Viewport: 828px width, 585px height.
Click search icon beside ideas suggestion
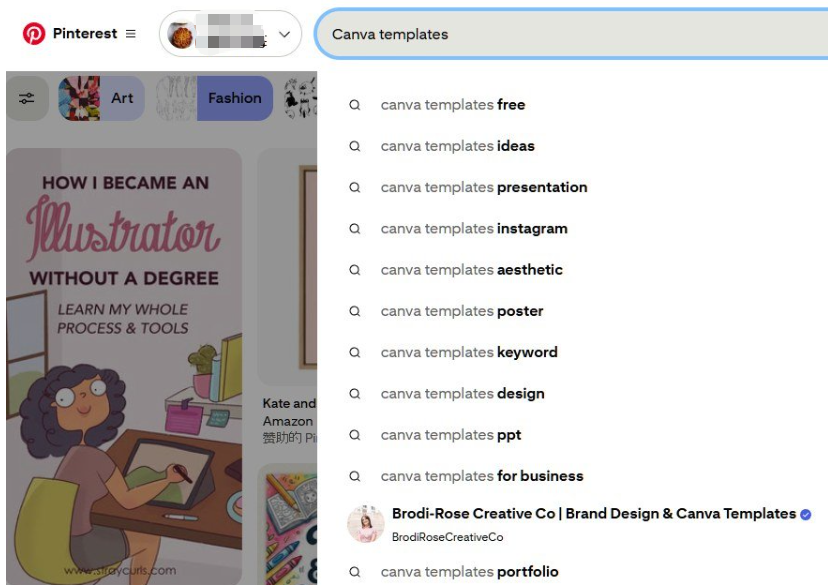pyautogui.click(x=355, y=146)
